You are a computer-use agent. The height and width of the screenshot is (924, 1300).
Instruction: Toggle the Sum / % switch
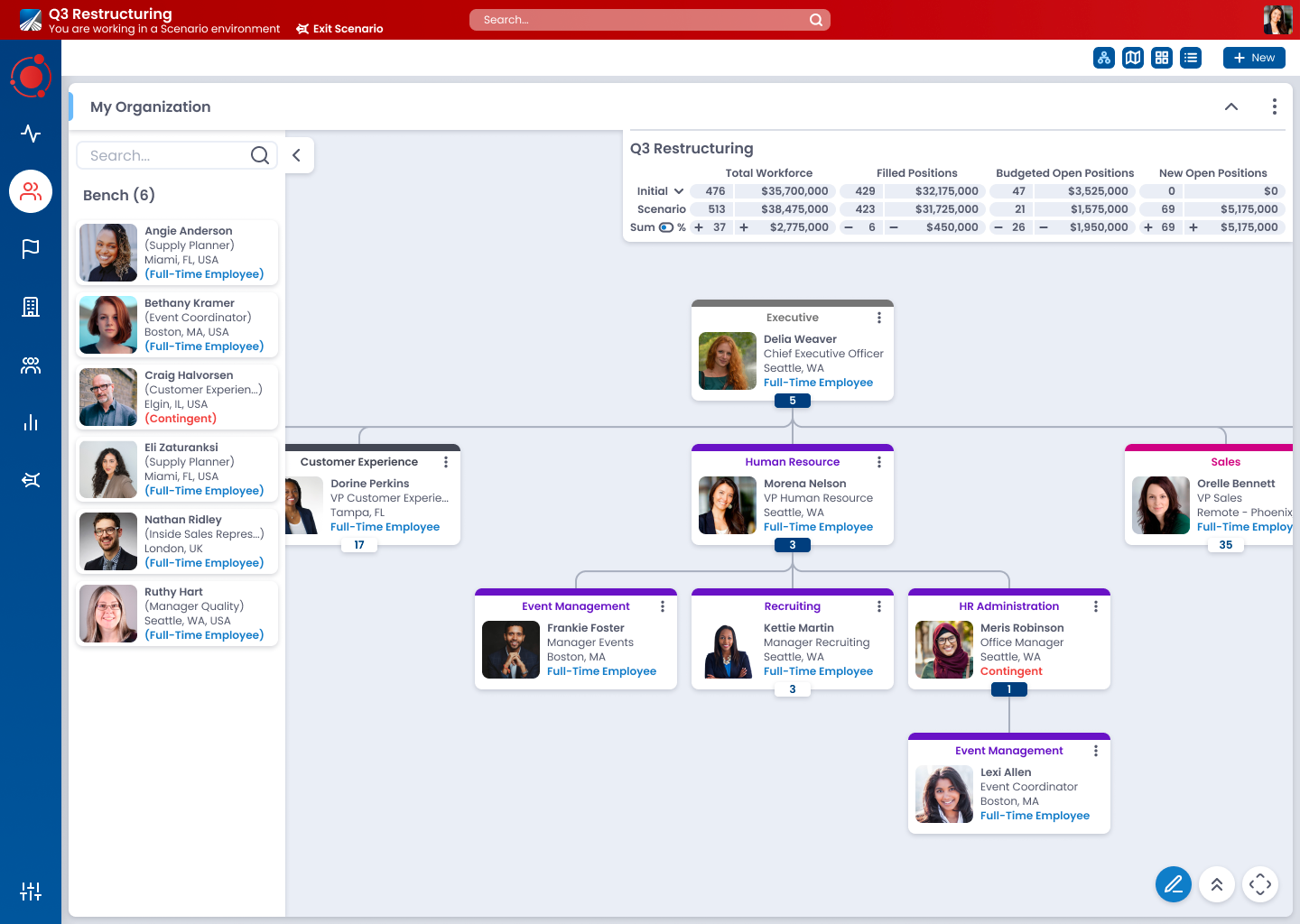click(x=665, y=227)
